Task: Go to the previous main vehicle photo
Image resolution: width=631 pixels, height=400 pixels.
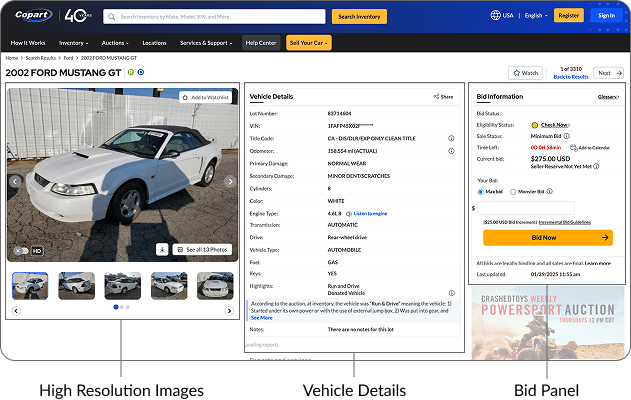Action: click(x=14, y=182)
